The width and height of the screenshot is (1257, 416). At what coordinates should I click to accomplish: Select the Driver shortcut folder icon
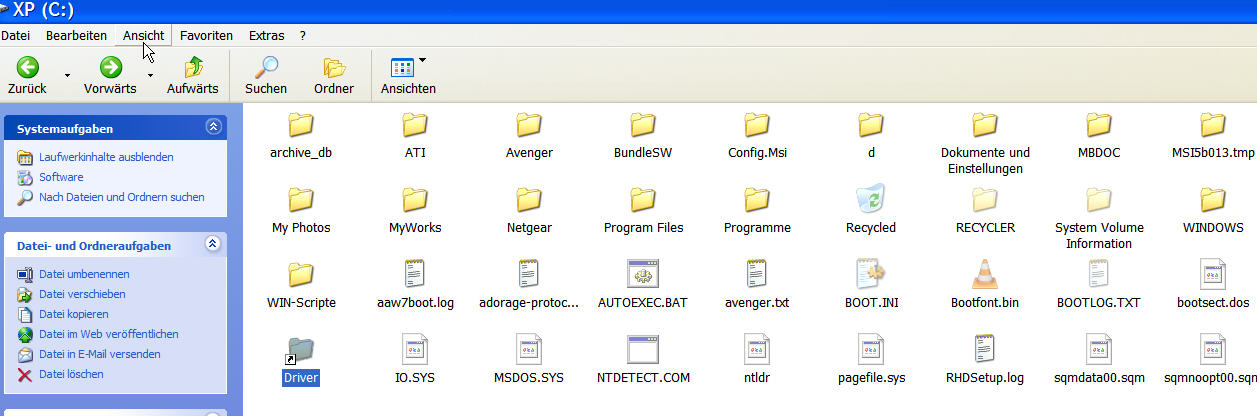pyautogui.click(x=300, y=350)
